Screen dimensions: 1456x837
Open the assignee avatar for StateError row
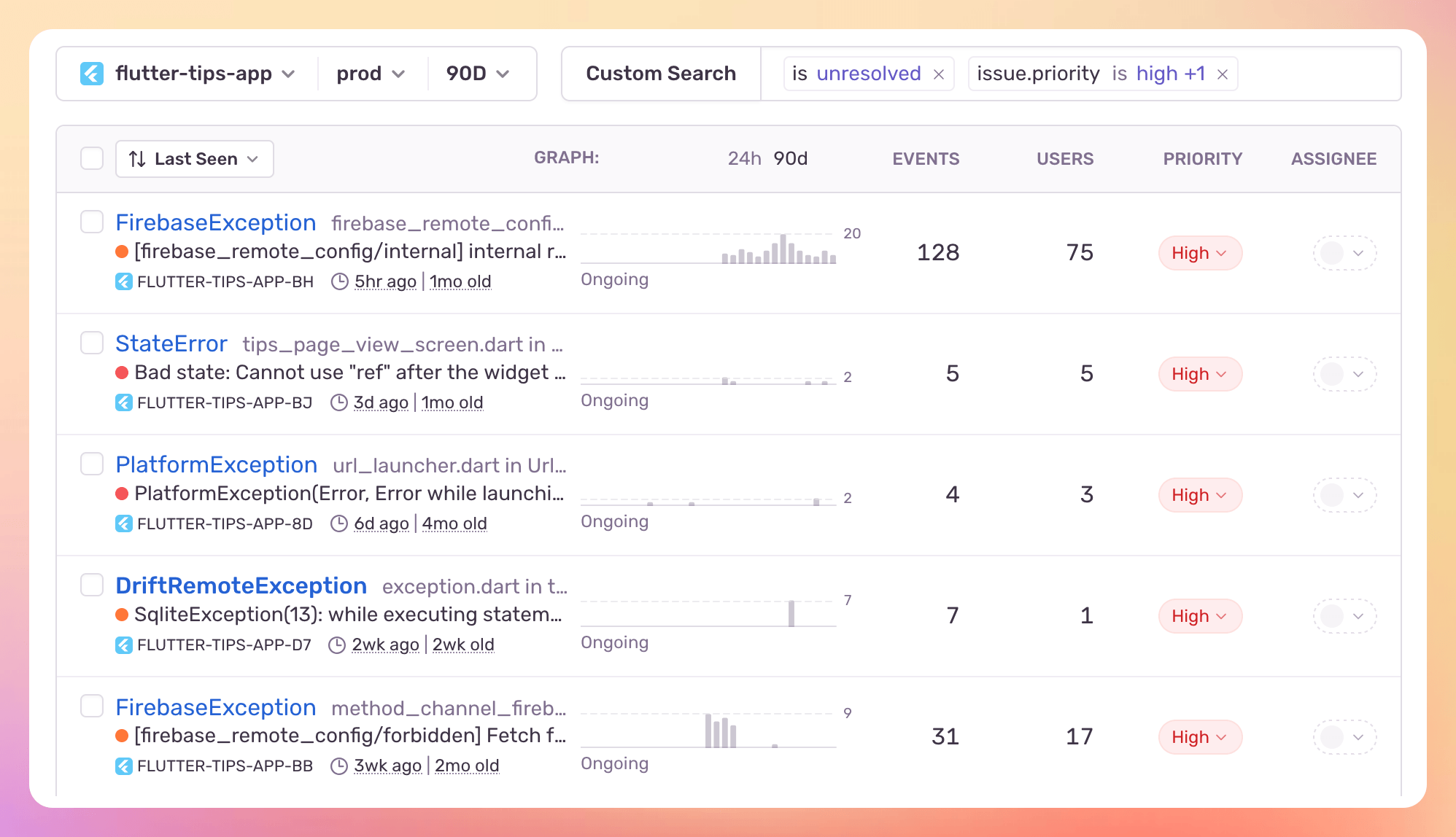(x=1333, y=374)
